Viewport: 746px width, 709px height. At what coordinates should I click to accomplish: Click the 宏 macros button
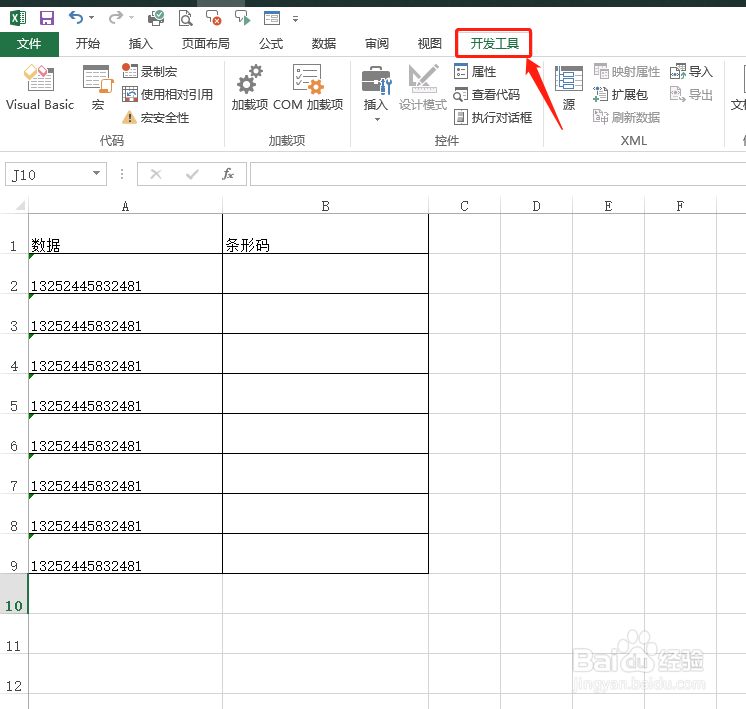[x=98, y=88]
